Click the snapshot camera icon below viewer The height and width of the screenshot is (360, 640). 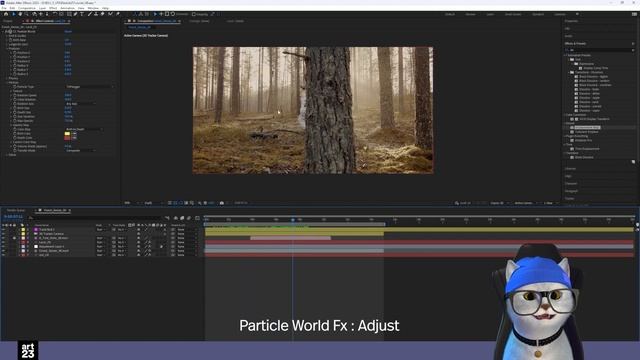point(222,203)
